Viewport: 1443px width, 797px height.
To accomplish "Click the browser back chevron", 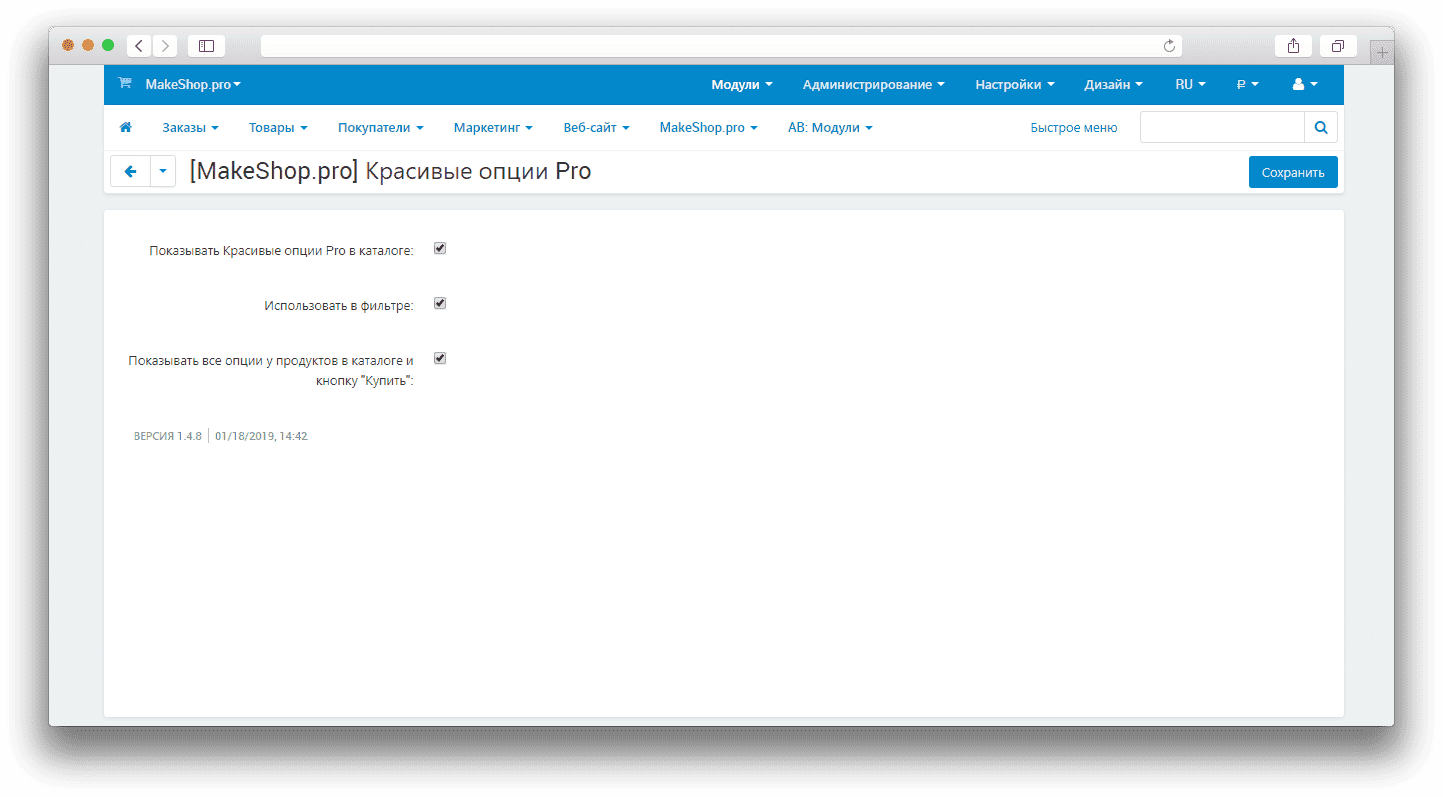I will (x=139, y=46).
